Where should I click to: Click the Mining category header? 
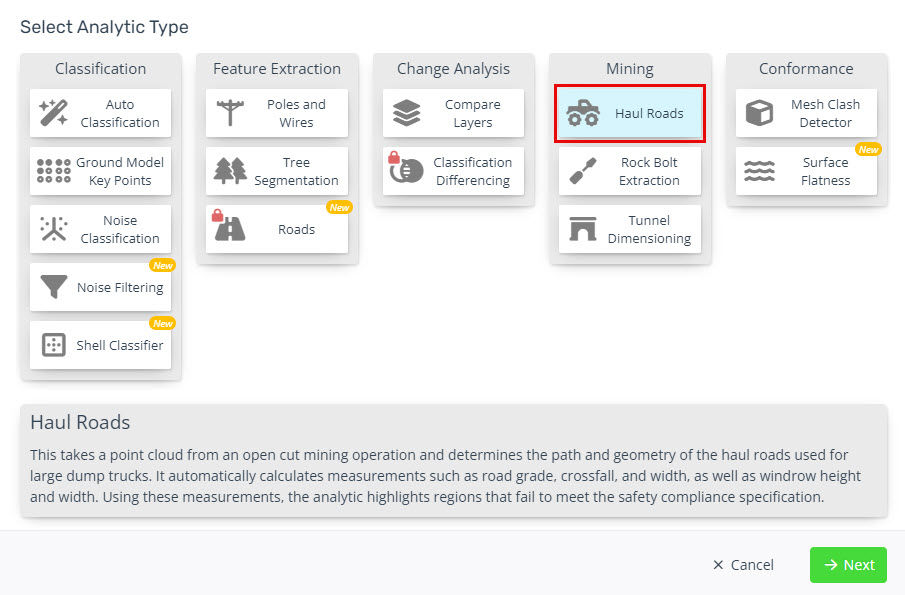click(x=629, y=69)
